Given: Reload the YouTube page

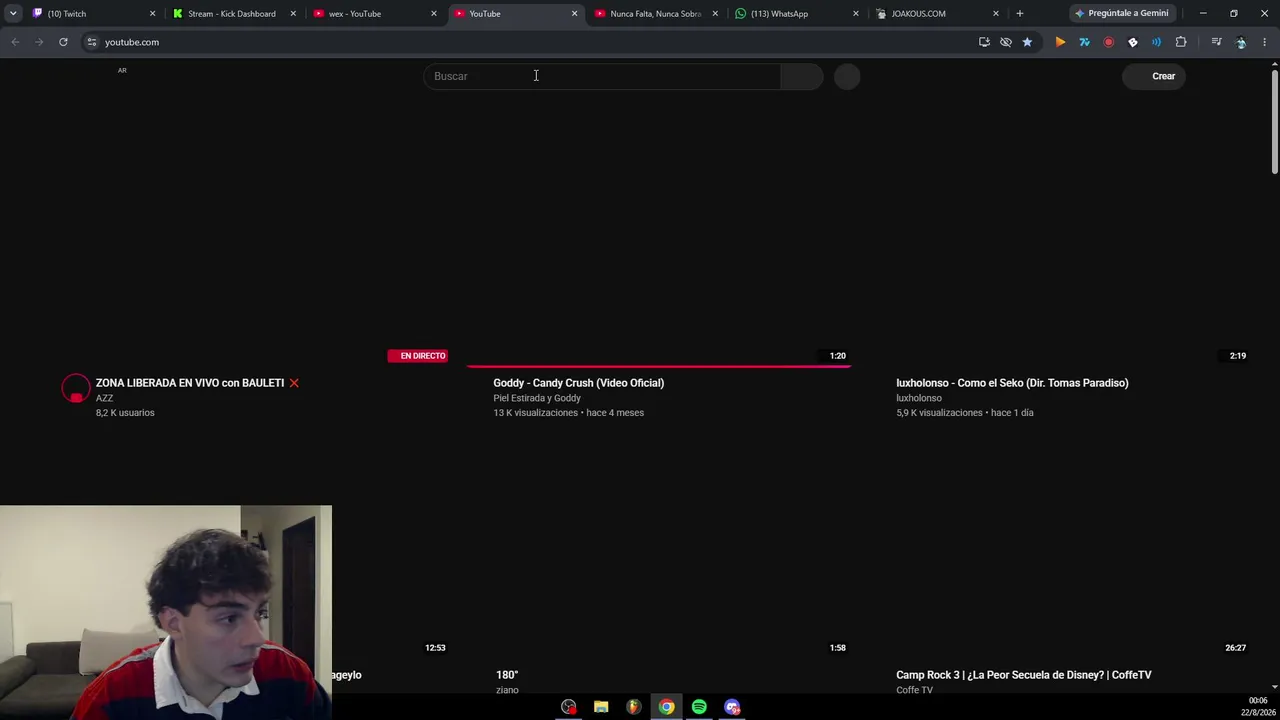Looking at the screenshot, I should click(63, 42).
